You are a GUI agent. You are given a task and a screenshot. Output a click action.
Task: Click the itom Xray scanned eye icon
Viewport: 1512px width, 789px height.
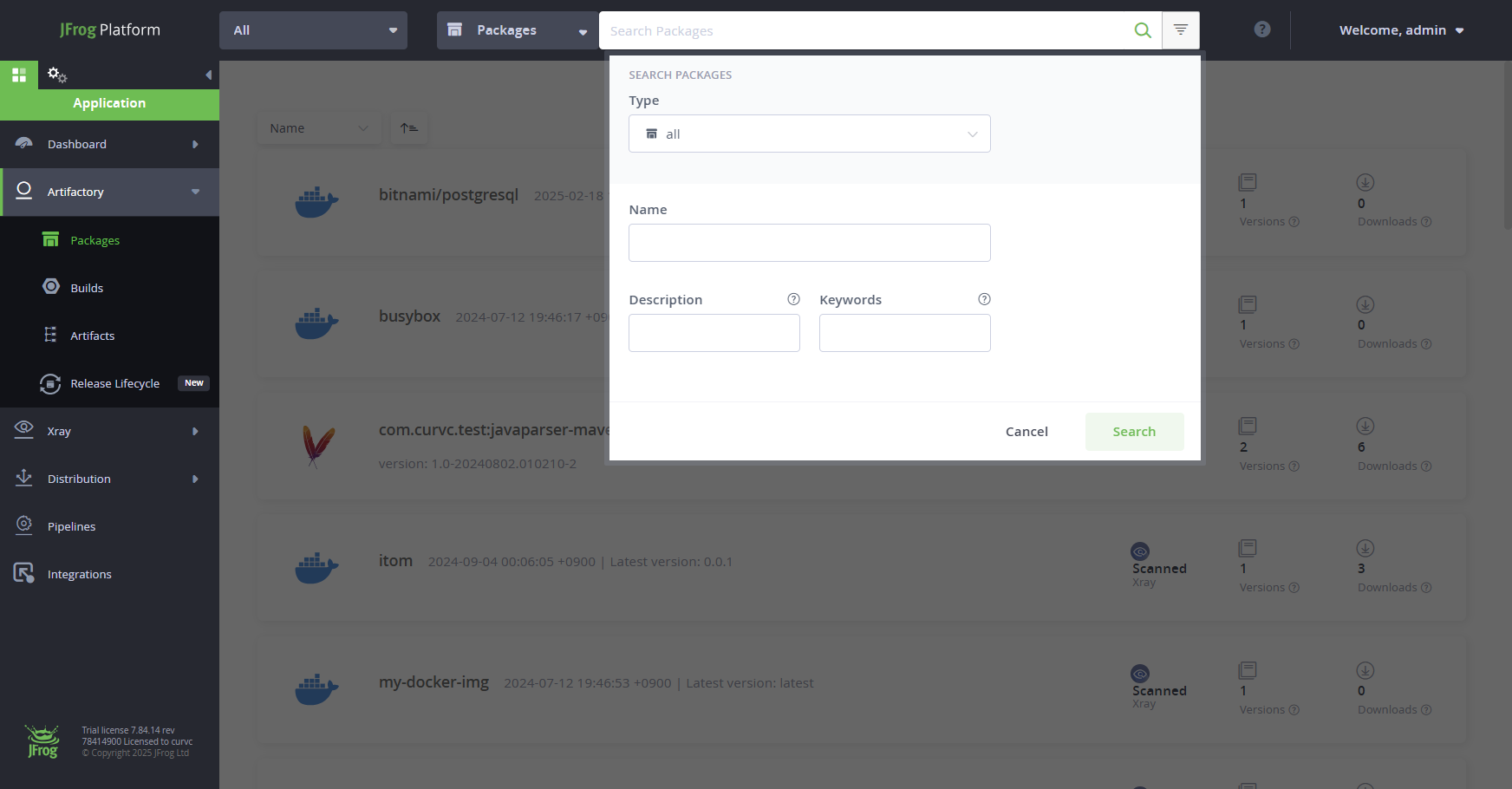point(1140,551)
